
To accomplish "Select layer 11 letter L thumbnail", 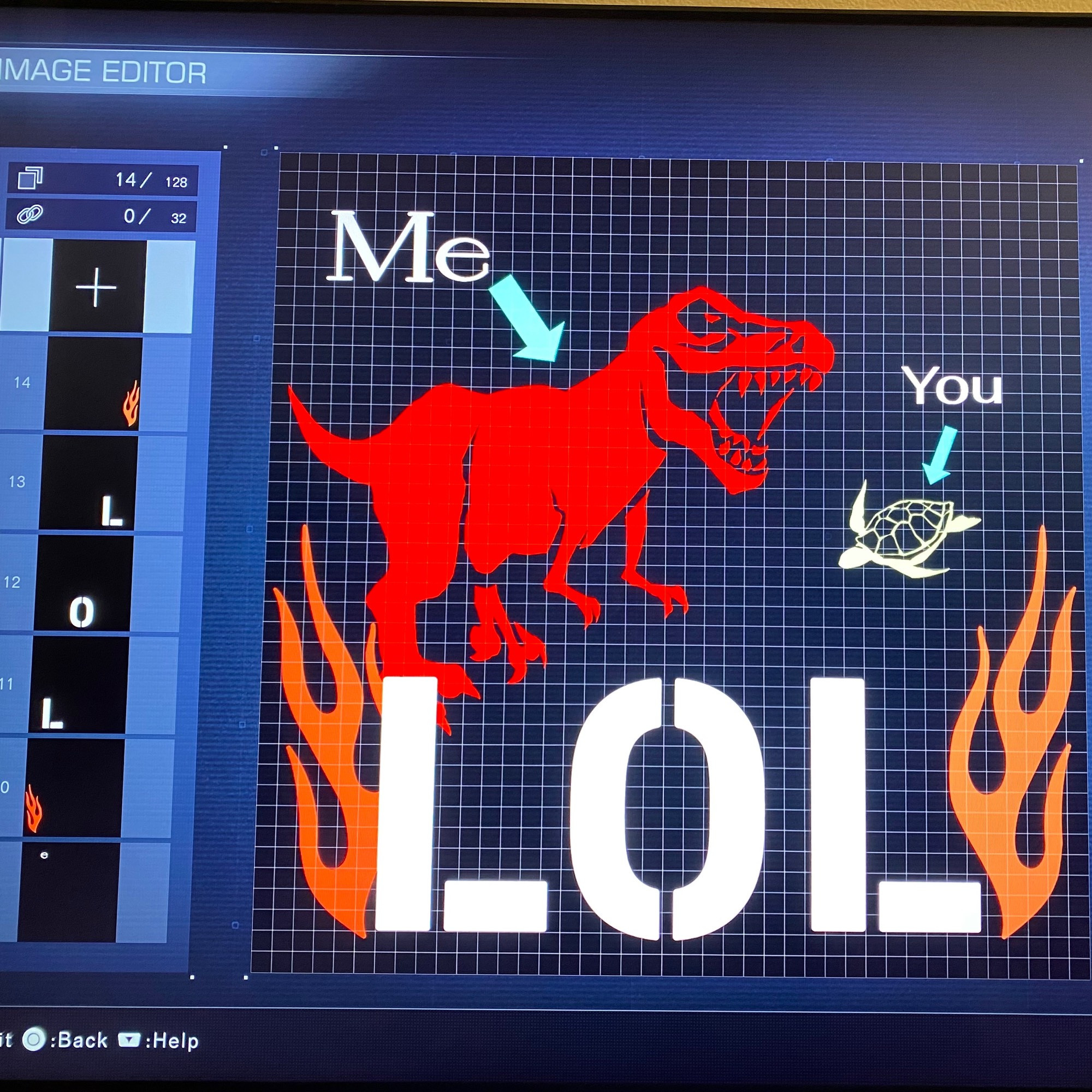I will click(78, 685).
